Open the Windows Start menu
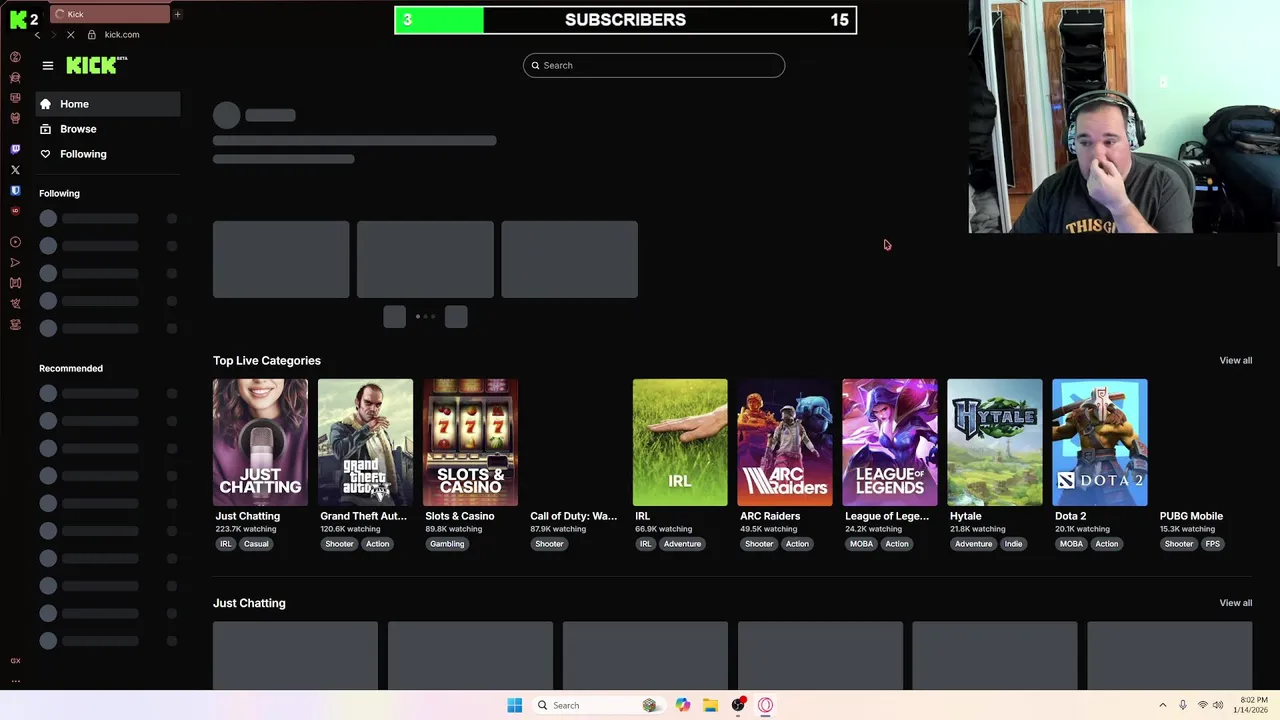 pos(514,705)
